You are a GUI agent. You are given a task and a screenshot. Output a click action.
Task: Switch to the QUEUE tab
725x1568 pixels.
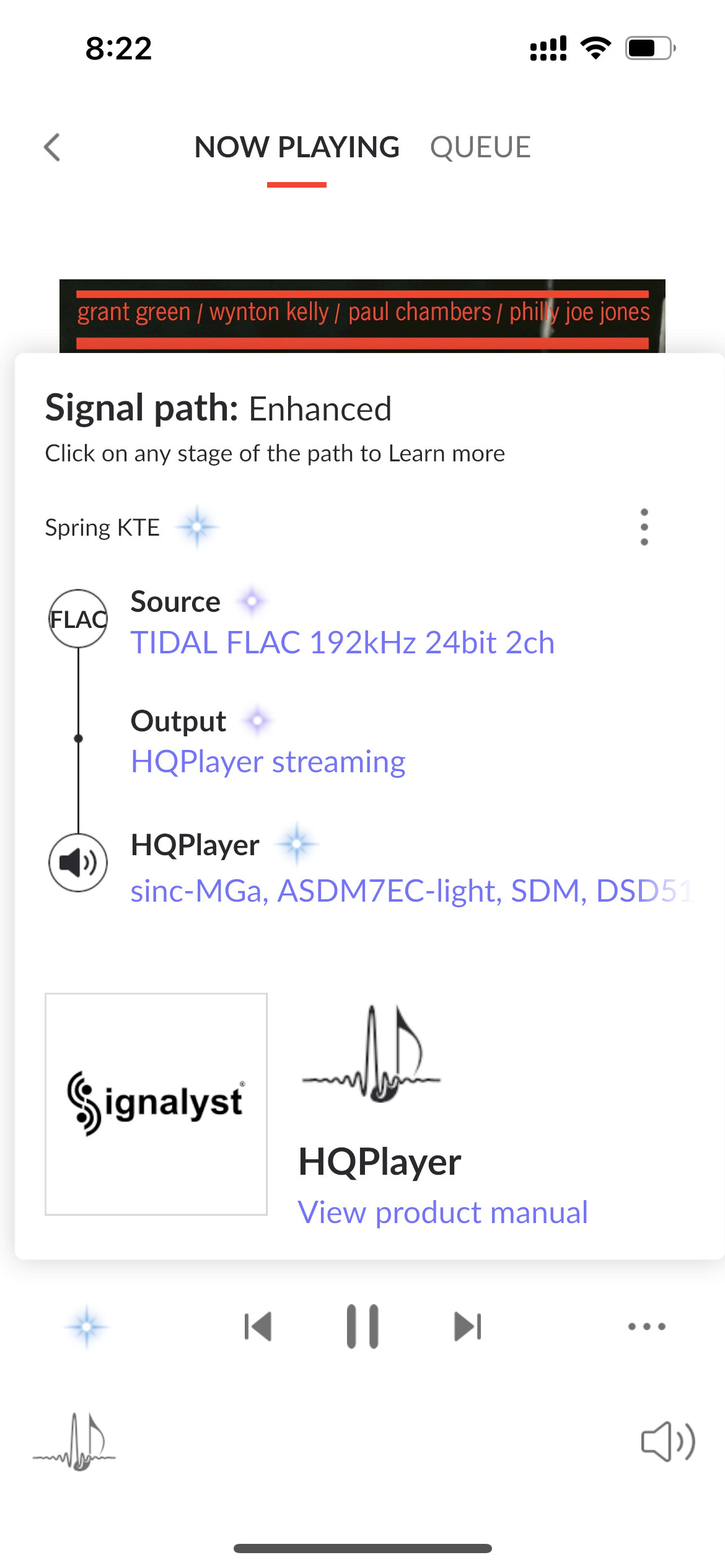[x=480, y=147]
